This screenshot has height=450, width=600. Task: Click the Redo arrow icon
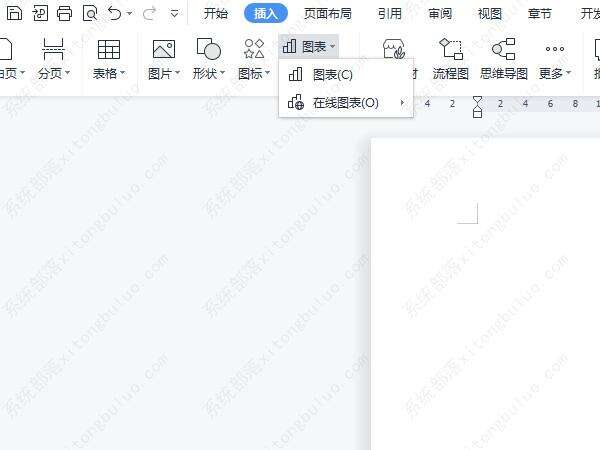pyautogui.click(x=149, y=14)
